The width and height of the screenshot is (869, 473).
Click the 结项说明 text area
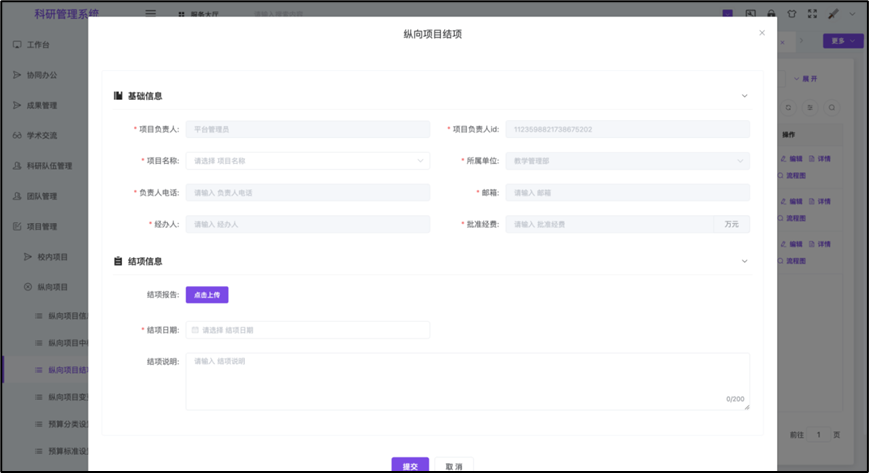(467, 381)
